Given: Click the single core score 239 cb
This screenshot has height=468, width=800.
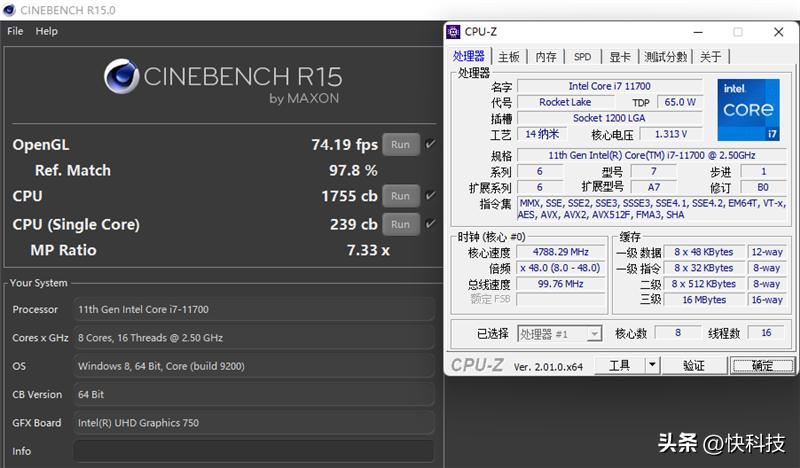Looking at the screenshot, I should coord(354,224).
